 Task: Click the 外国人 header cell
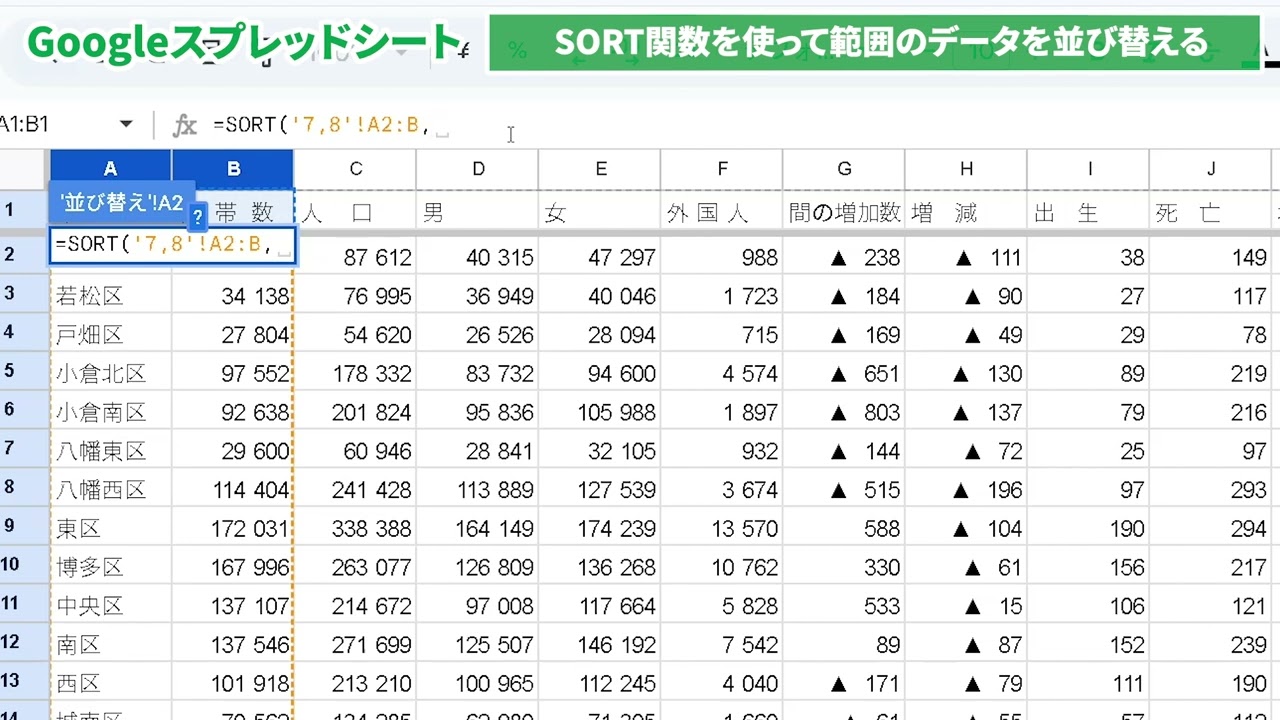coord(722,213)
